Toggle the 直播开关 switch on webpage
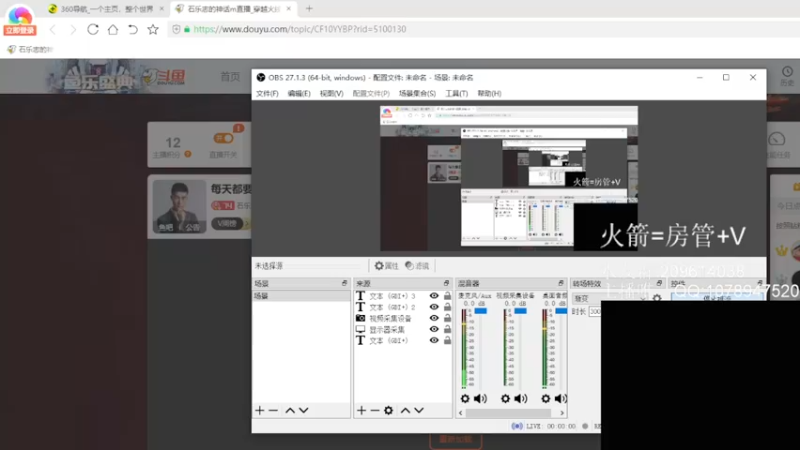This screenshot has height=450, width=800. [223, 138]
